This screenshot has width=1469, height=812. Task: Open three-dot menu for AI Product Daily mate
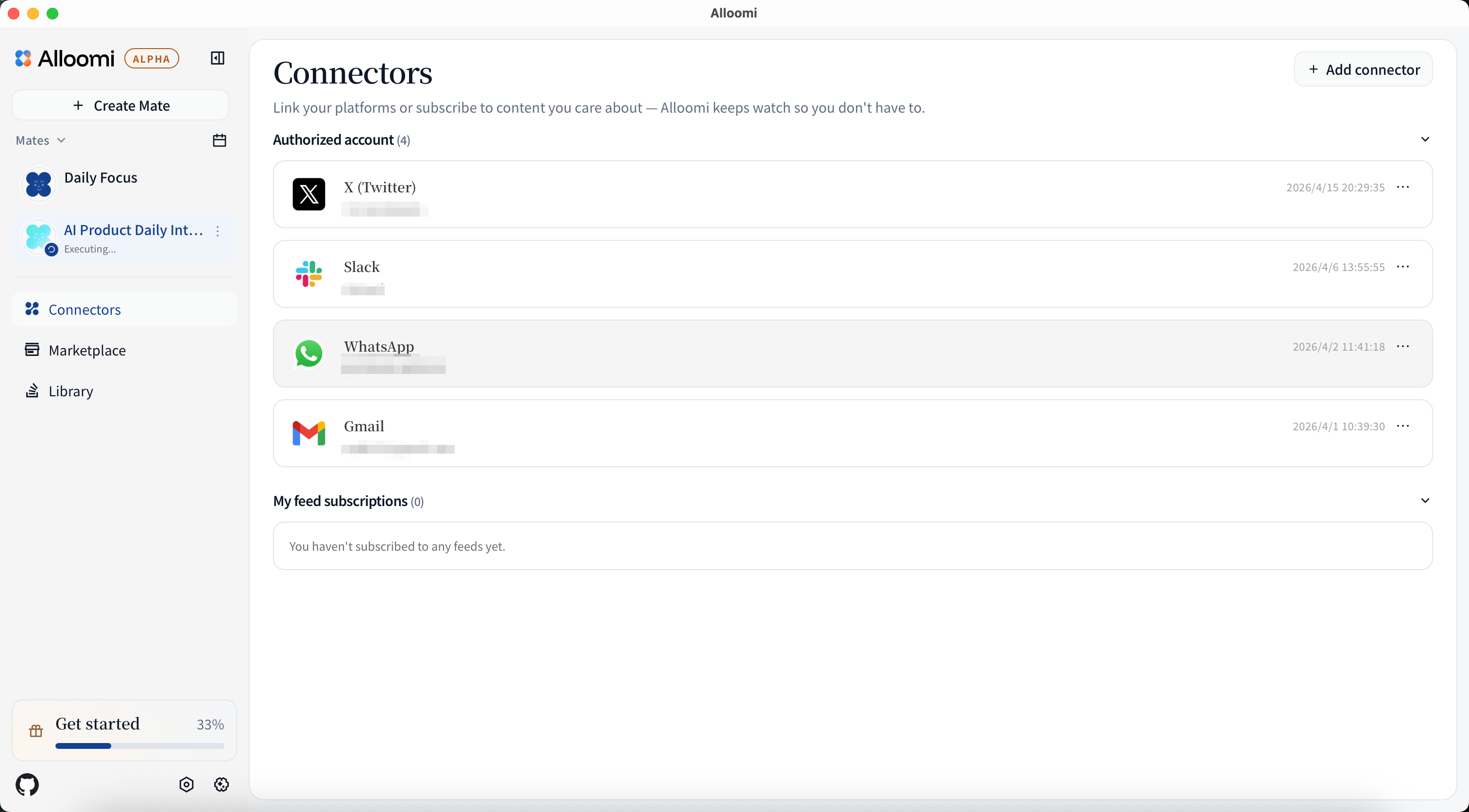[x=218, y=231]
